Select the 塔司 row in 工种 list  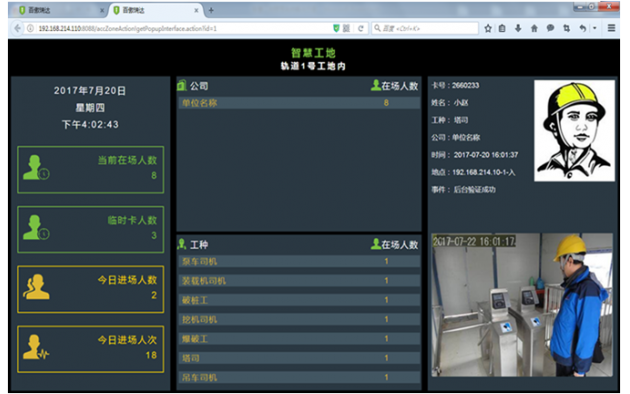tap(299, 358)
